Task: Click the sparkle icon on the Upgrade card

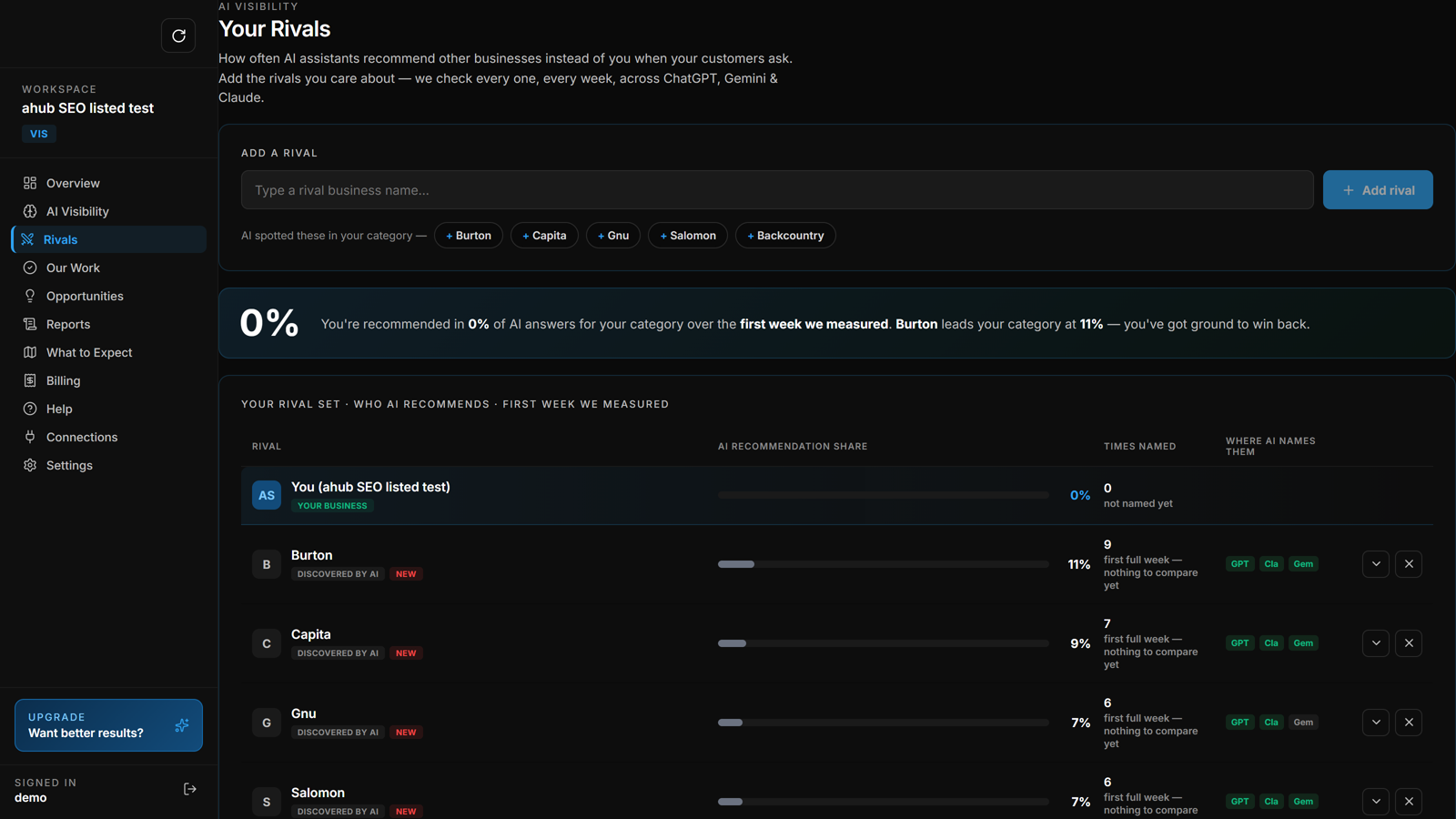Action: click(x=182, y=725)
